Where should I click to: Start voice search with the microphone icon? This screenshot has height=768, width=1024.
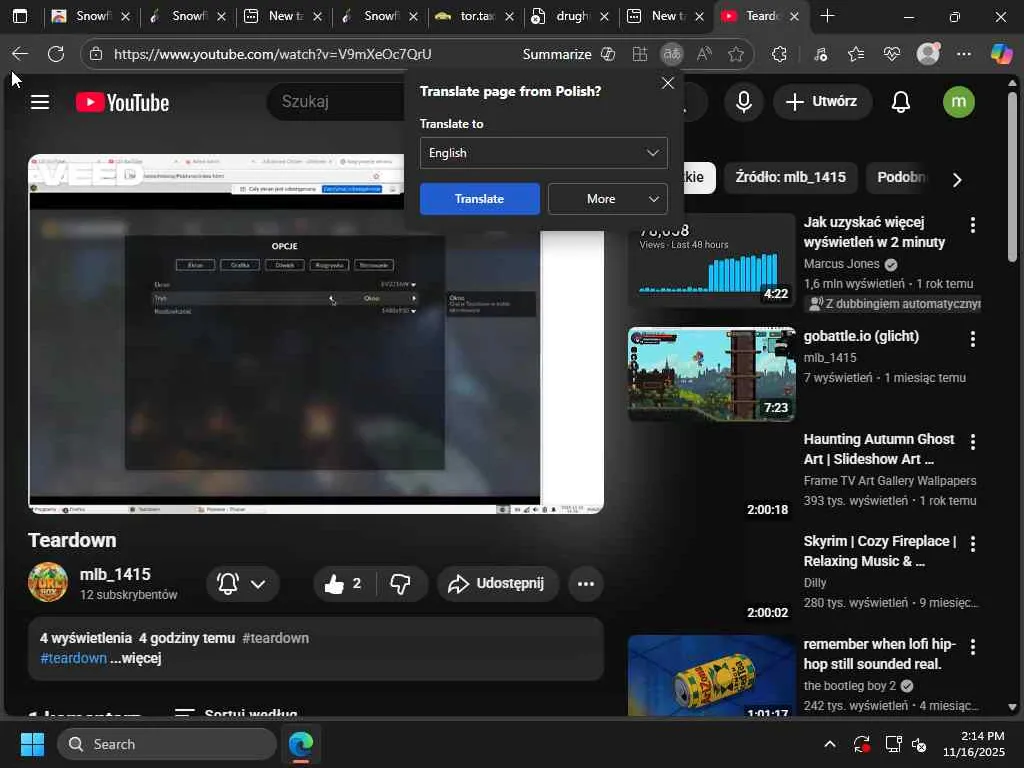743,102
